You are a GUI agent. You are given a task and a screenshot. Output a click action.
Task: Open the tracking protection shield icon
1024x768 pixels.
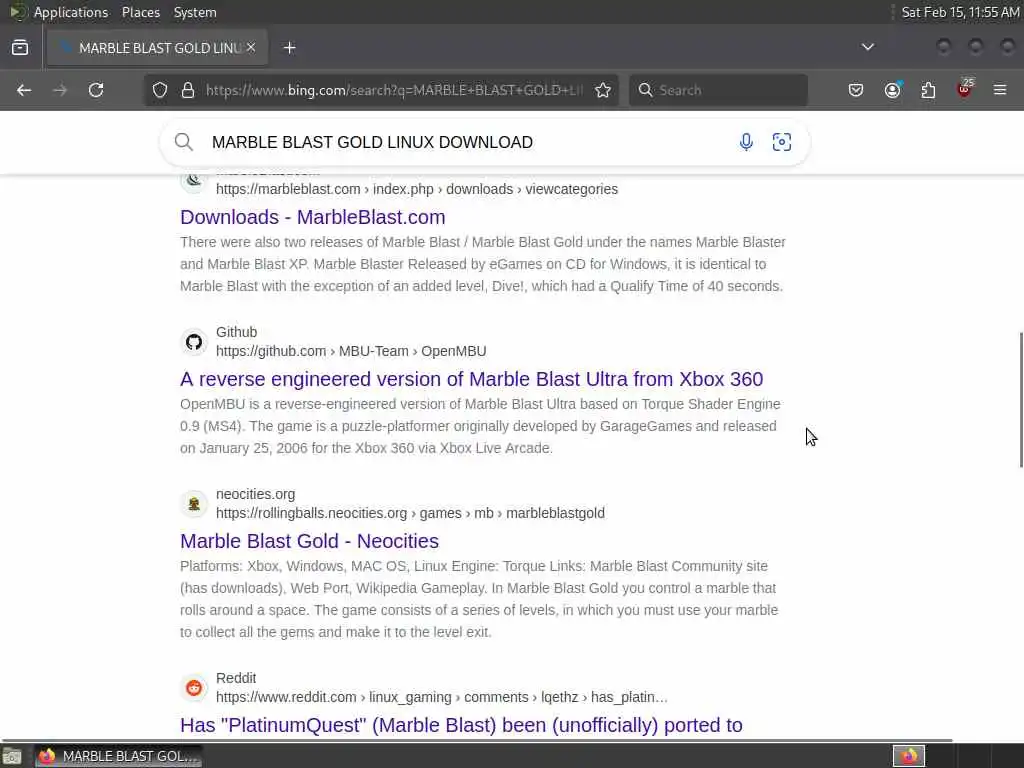pos(160,90)
